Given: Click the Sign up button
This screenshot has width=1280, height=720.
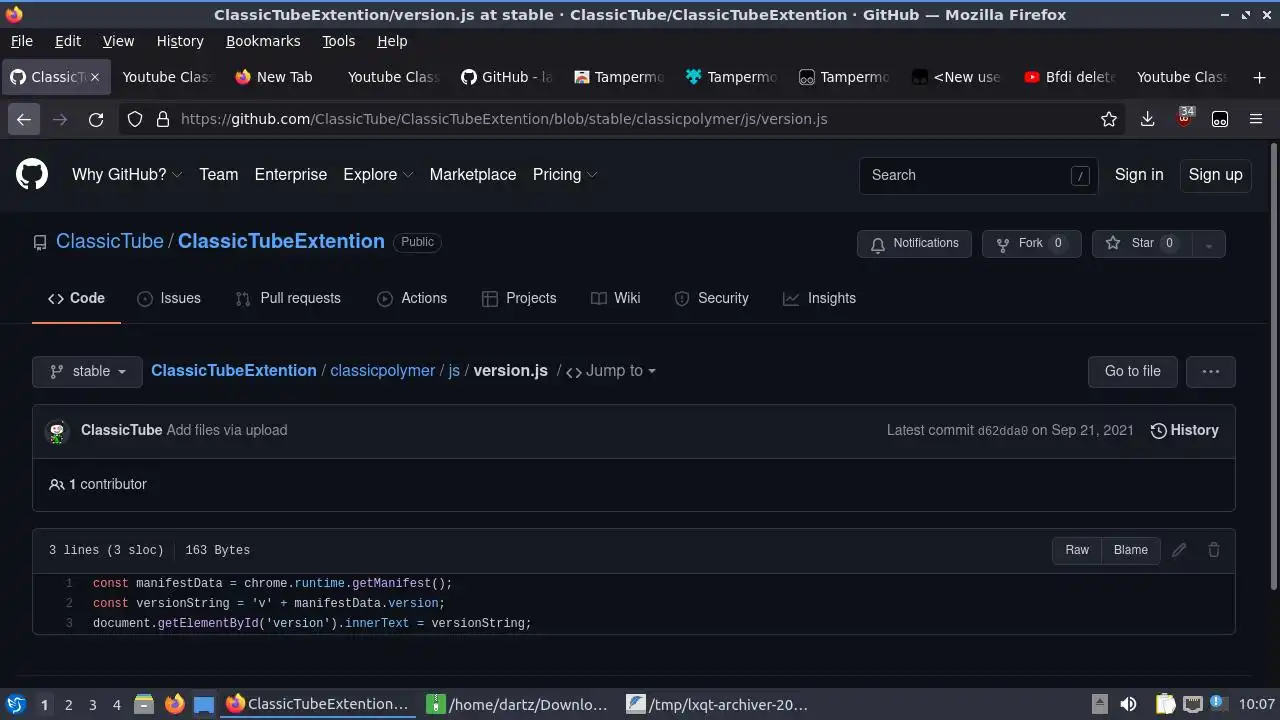Looking at the screenshot, I should (1215, 175).
